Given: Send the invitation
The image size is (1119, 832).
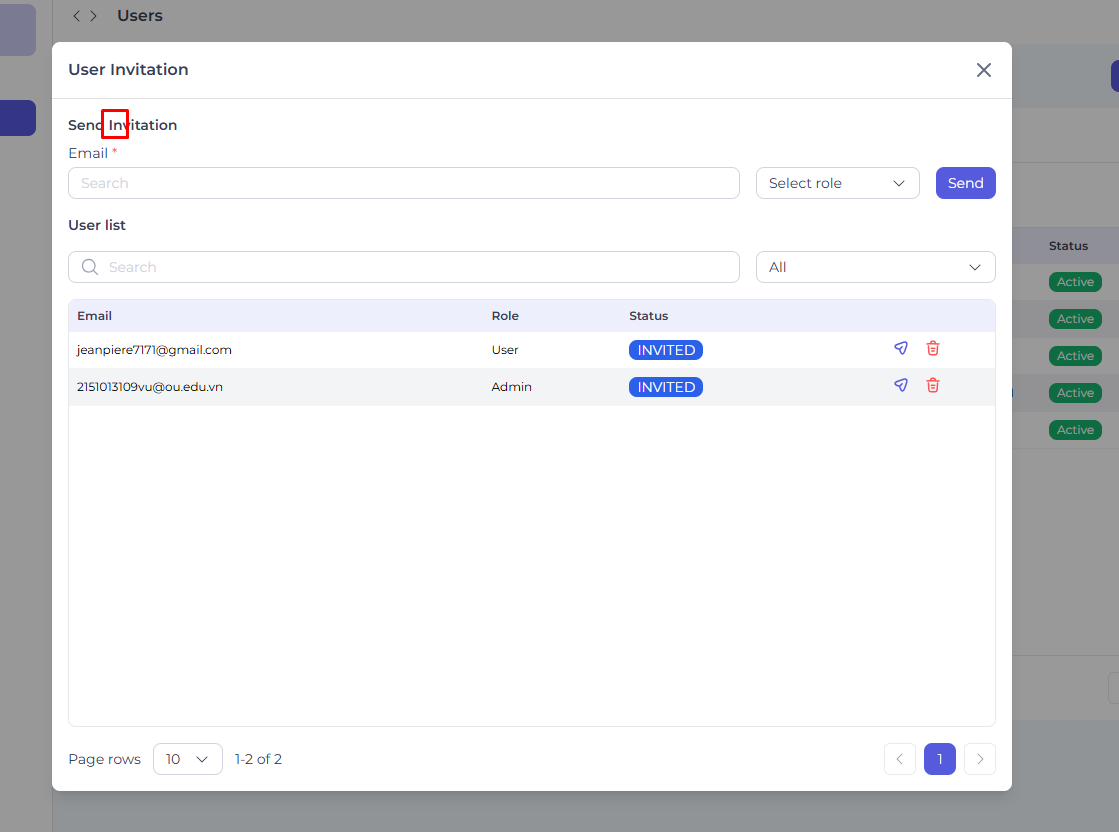Looking at the screenshot, I should coord(965,183).
